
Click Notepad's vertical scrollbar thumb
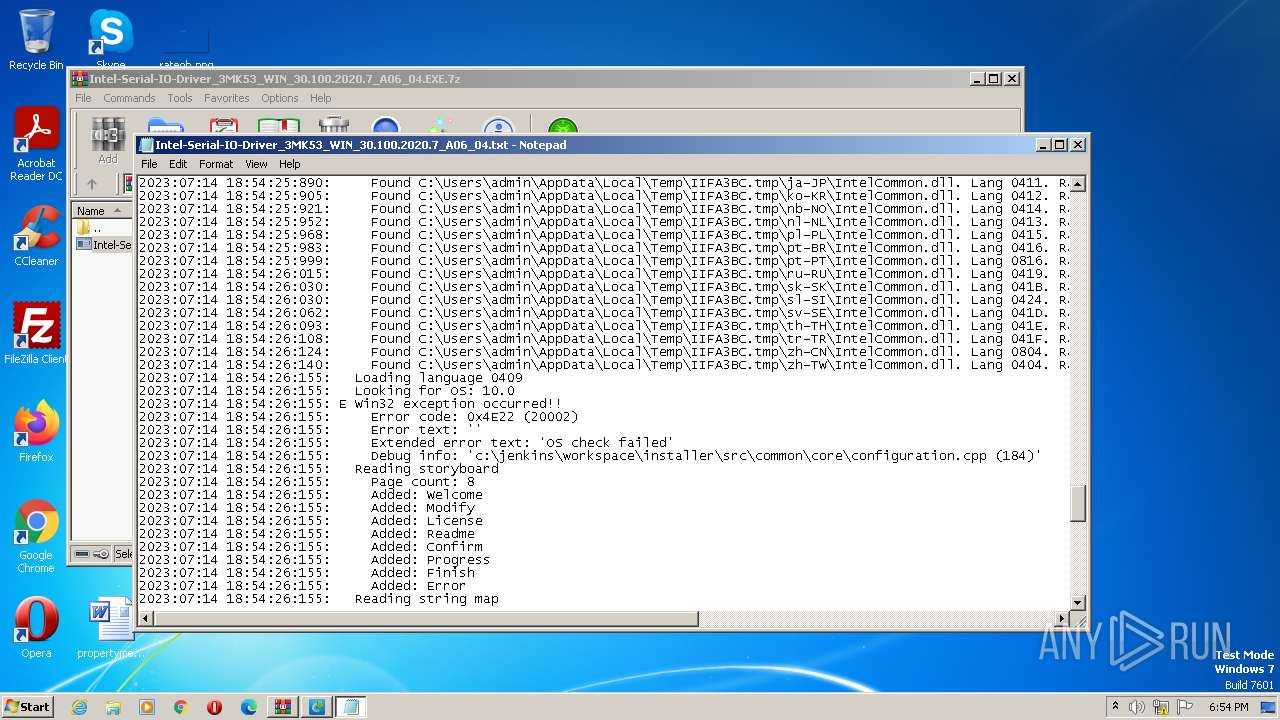pyautogui.click(x=1077, y=504)
